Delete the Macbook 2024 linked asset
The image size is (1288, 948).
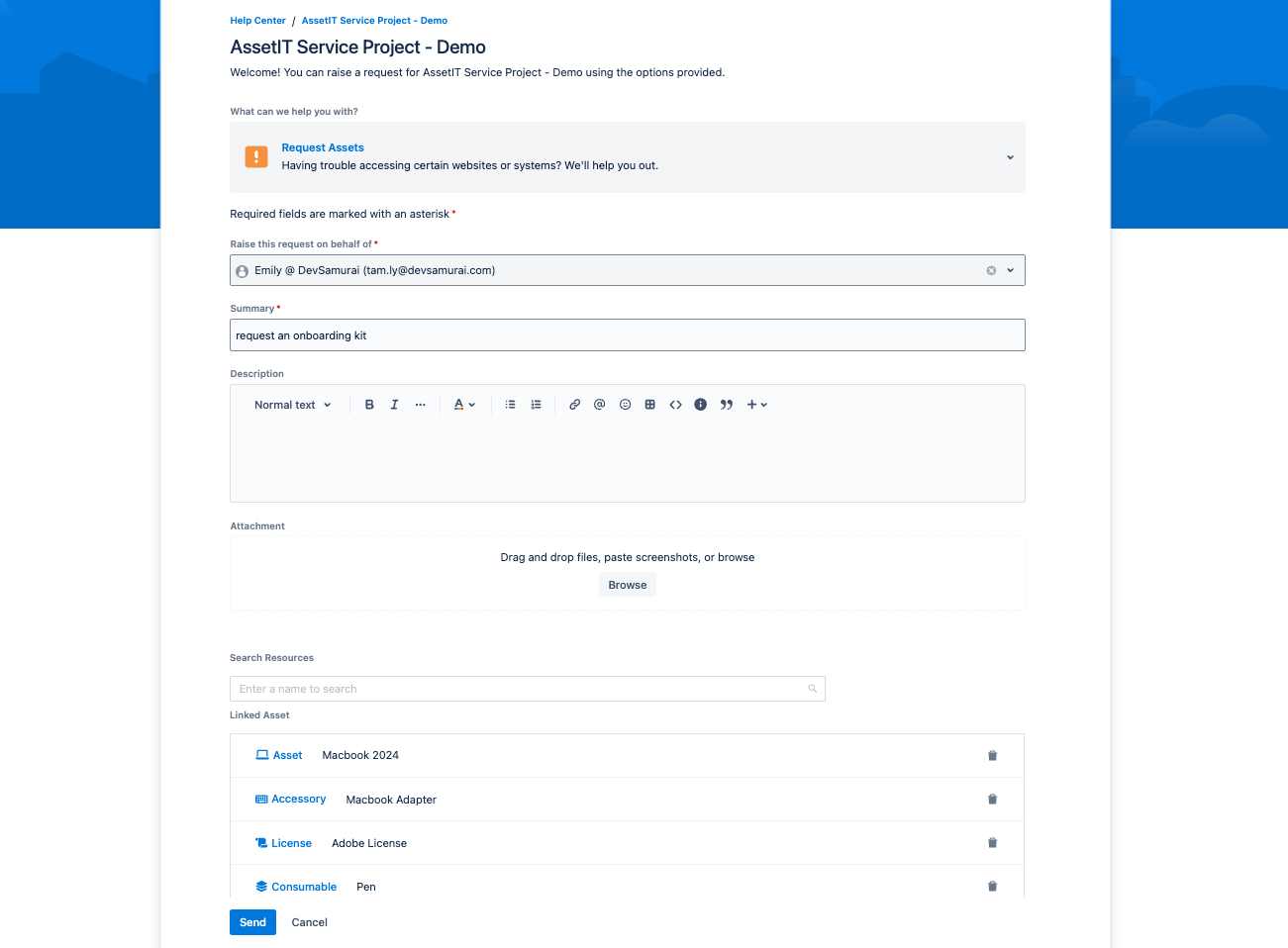(x=992, y=756)
